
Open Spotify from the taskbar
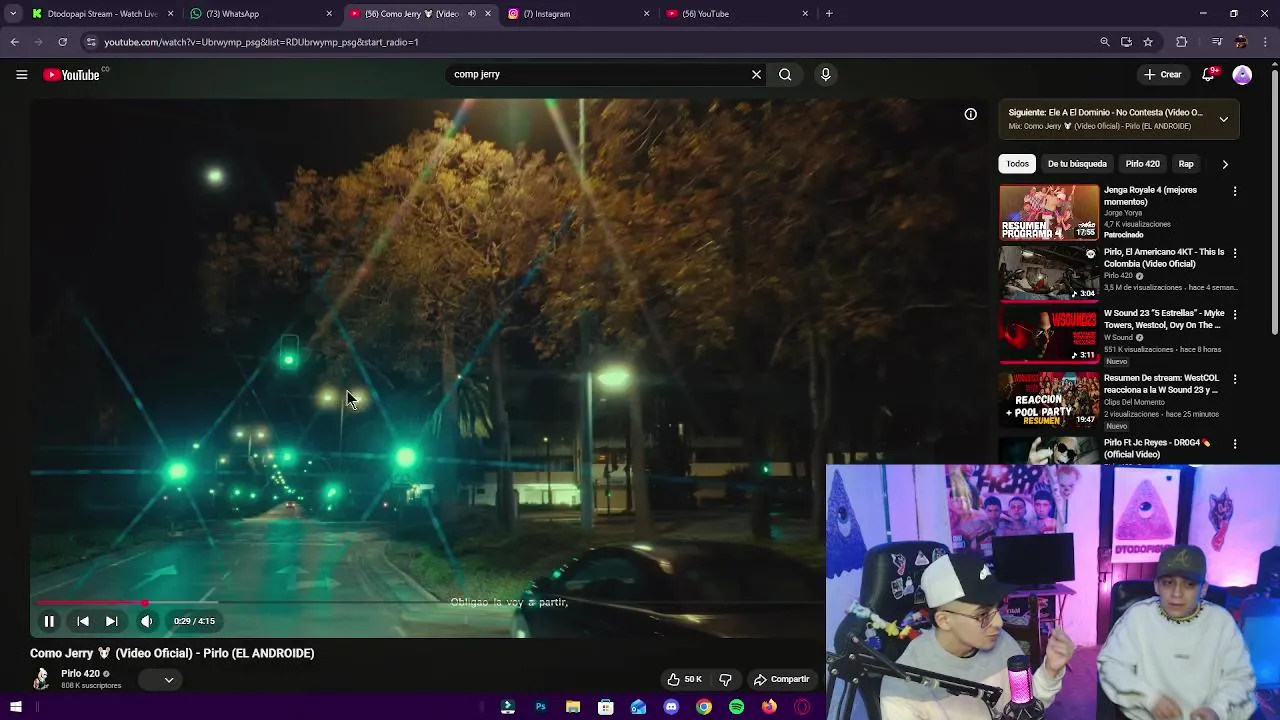click(736, 707)
